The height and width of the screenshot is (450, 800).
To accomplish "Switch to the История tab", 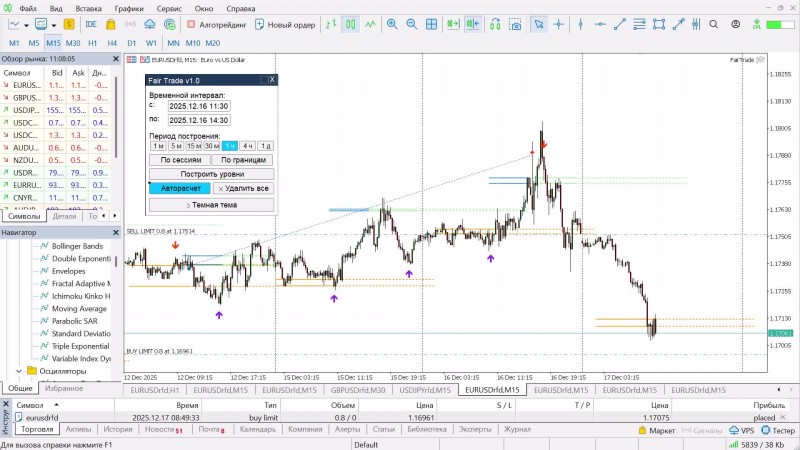I will (118, 430).
